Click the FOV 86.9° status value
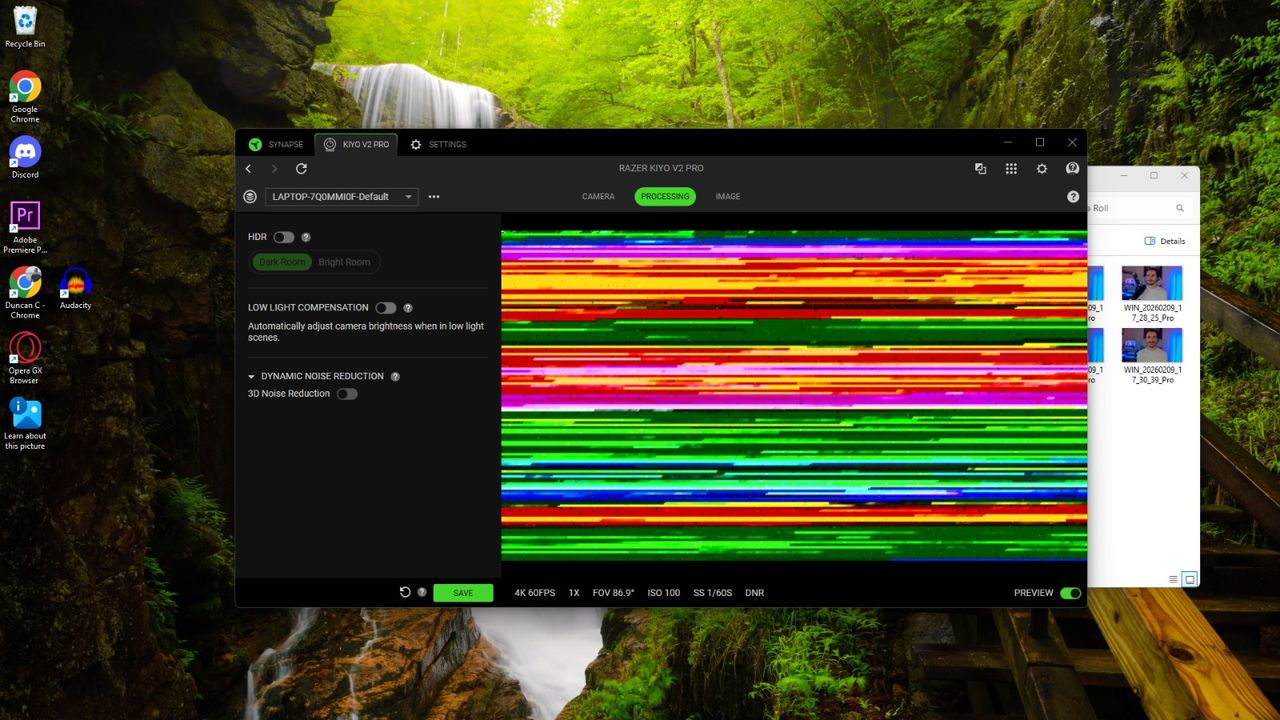This screenshot has width=1280, height=720. click(x=613, y=593)
